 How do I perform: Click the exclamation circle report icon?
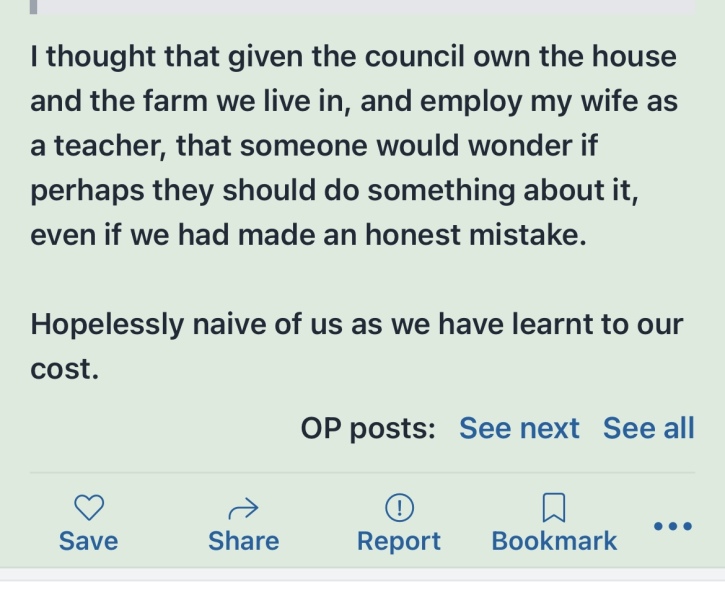(399, 508)
